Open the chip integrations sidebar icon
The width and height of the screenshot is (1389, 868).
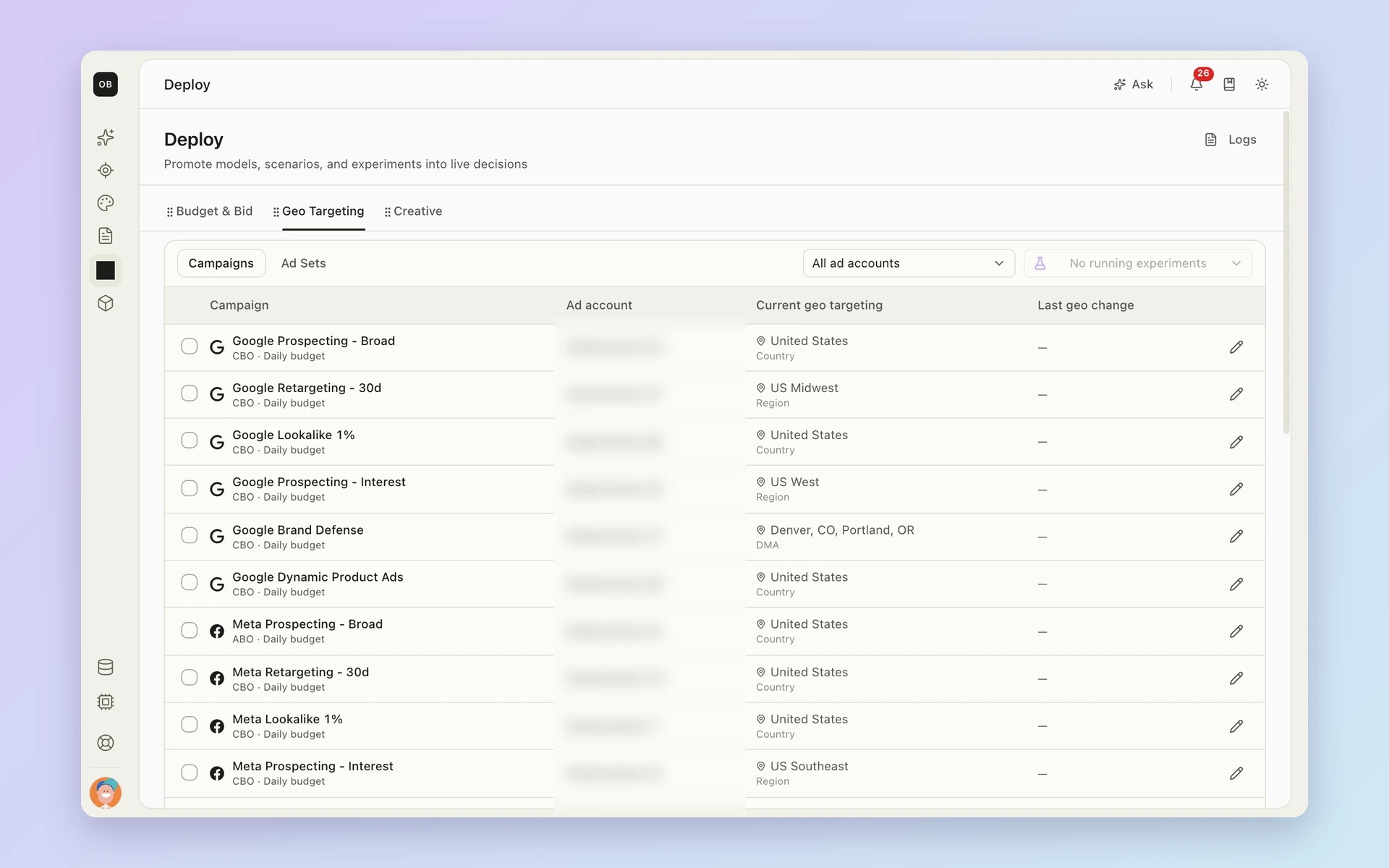click(x=106, y=702)
